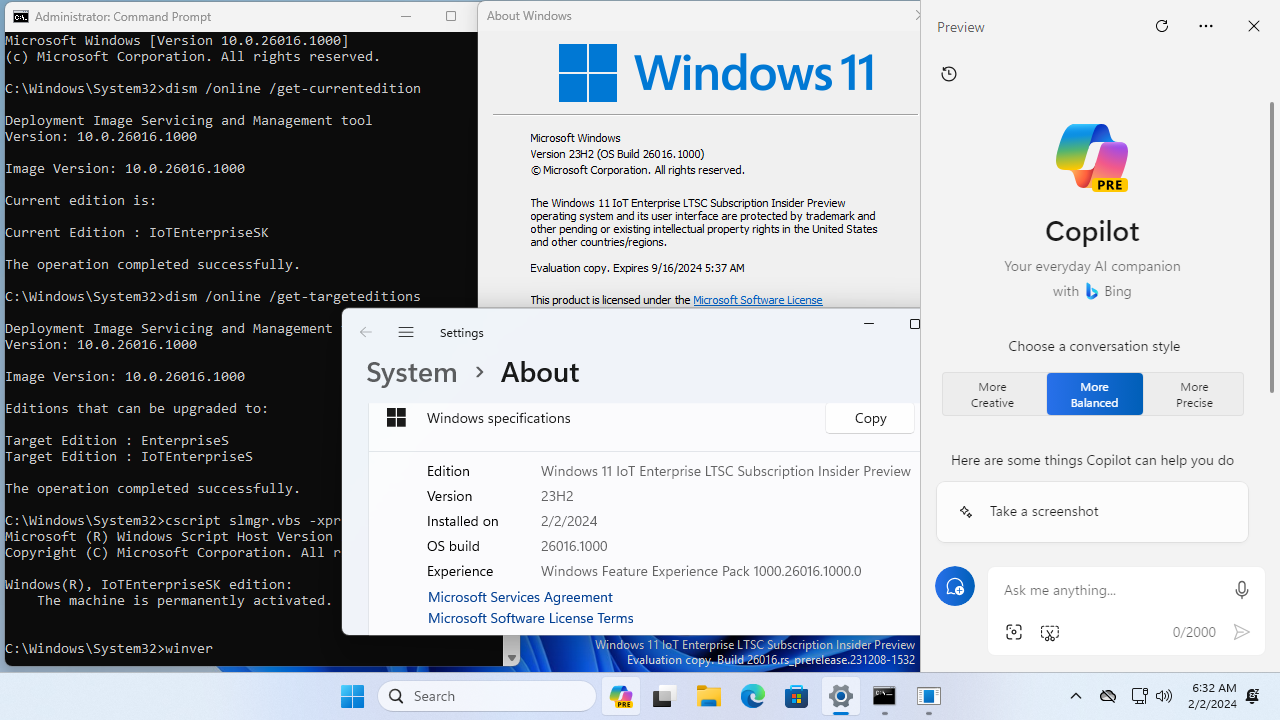Open Settings navigation hamburger menu
The height and width of the screenshot is (720, 1280).
405,332
